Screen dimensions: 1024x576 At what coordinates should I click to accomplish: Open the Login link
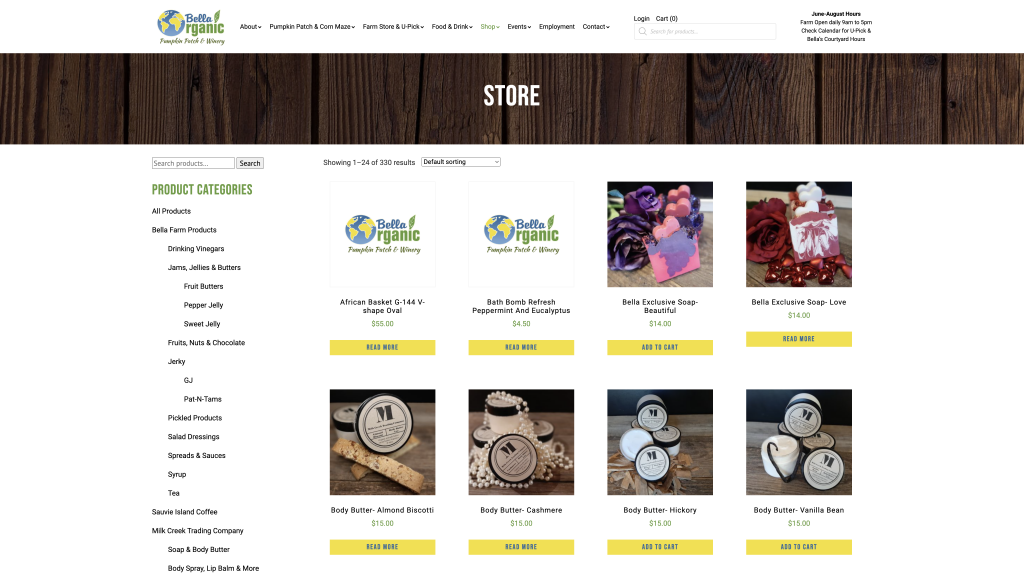coord(641,18)
